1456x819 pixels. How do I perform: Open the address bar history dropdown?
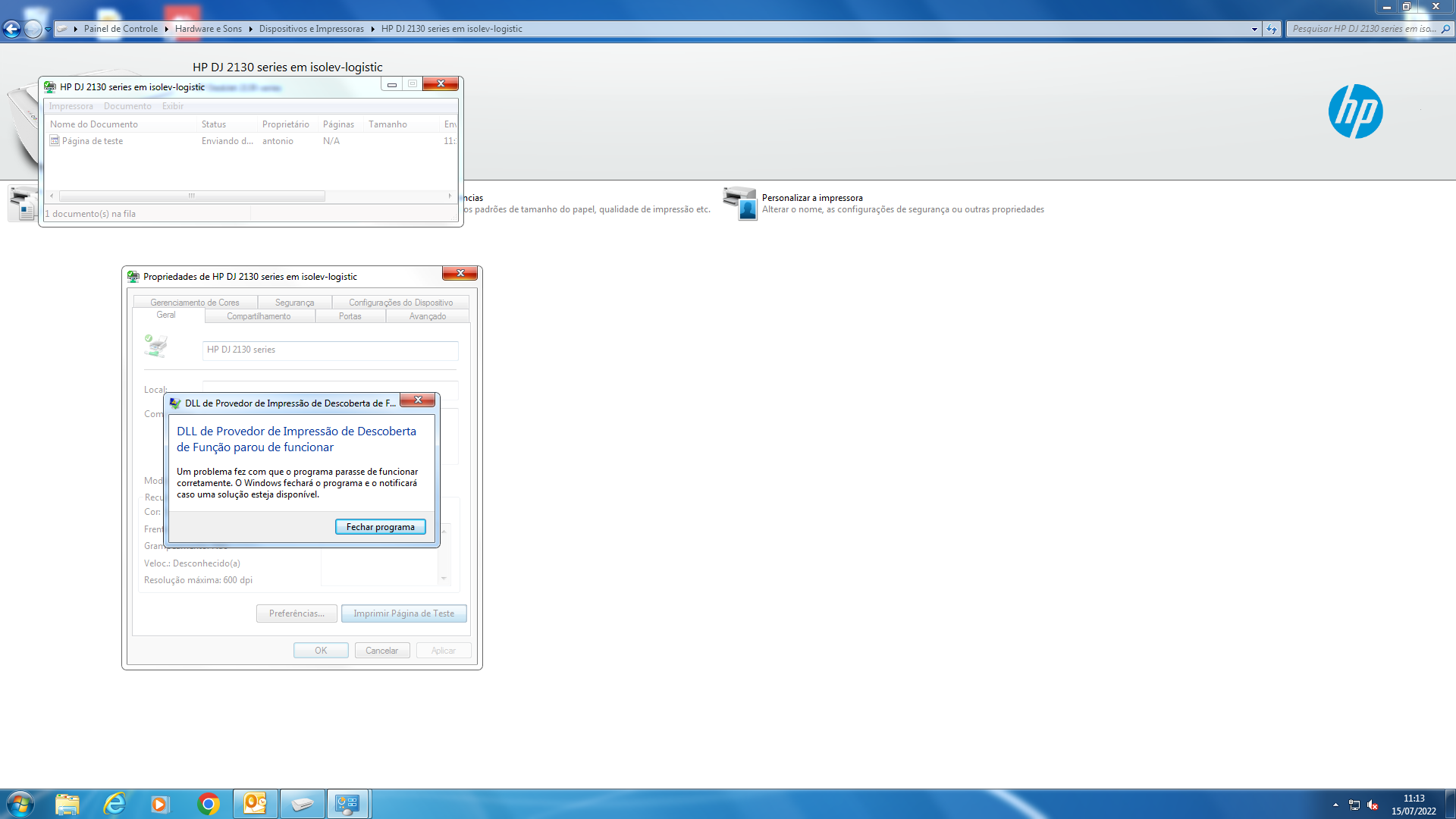tap(1254, 29)
